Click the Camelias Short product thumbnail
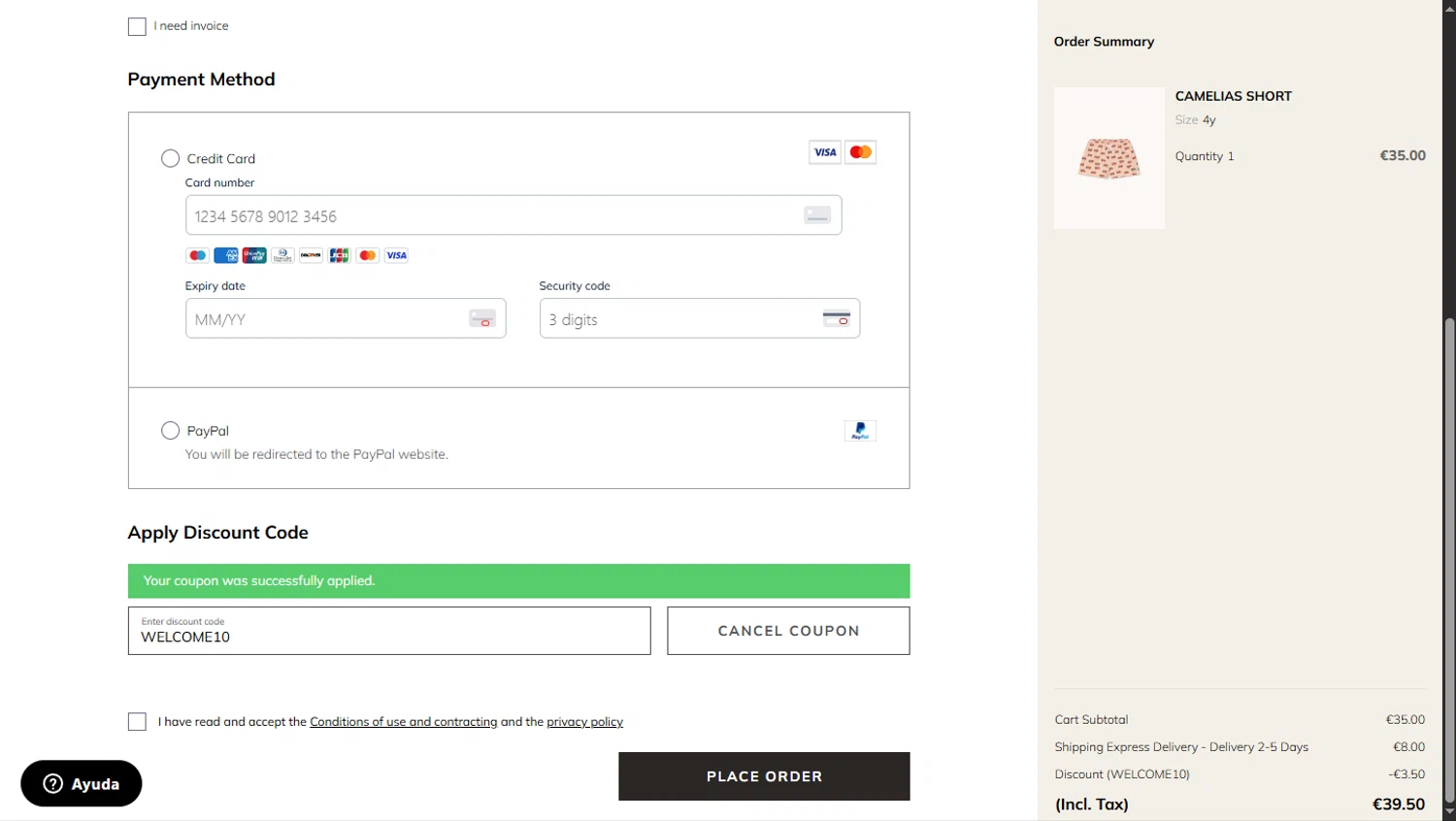The height and width of the screenshot is (821, 1456). [x=1109, y=158]
